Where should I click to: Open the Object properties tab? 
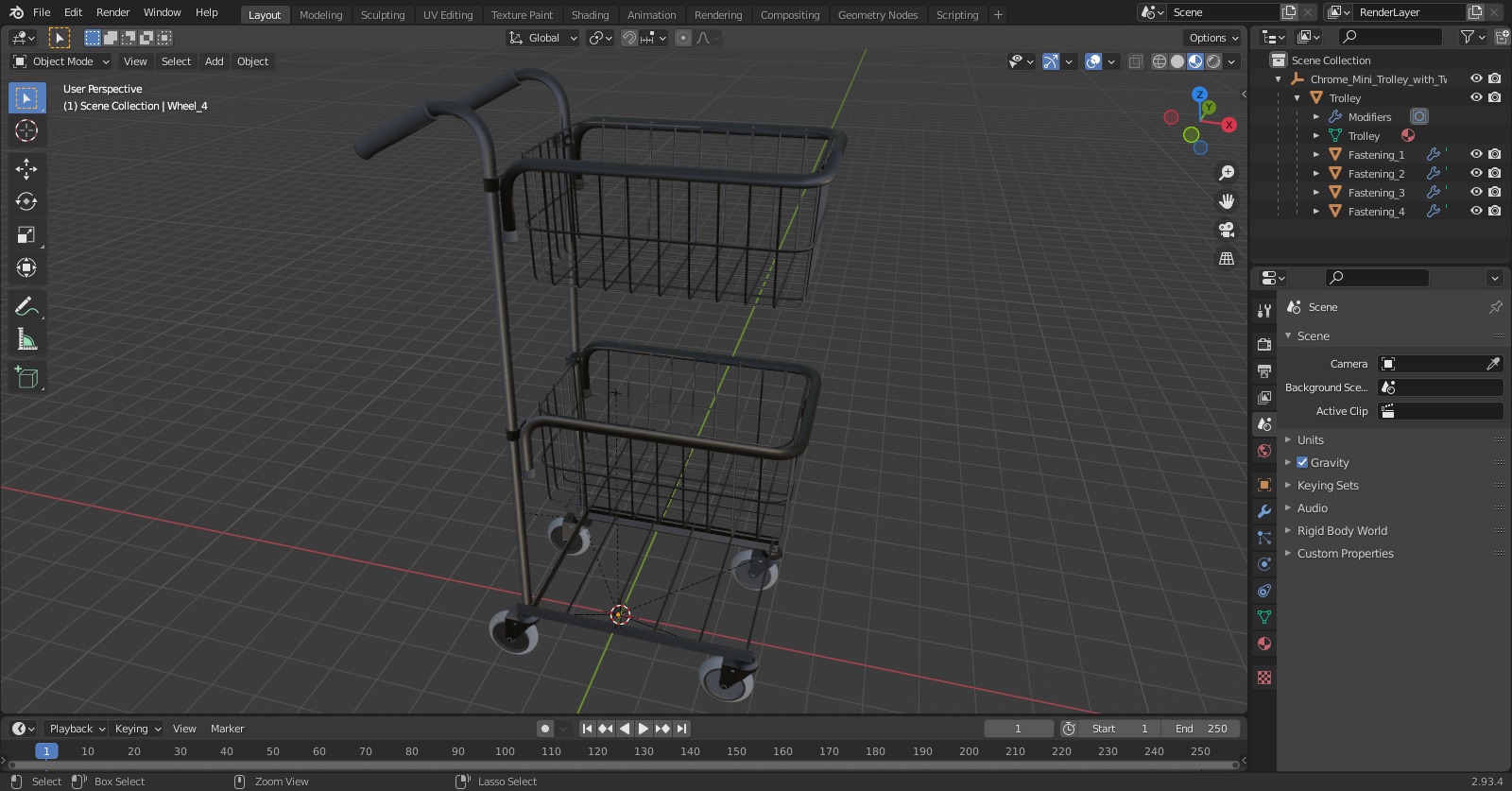[x=1264, y=485]
